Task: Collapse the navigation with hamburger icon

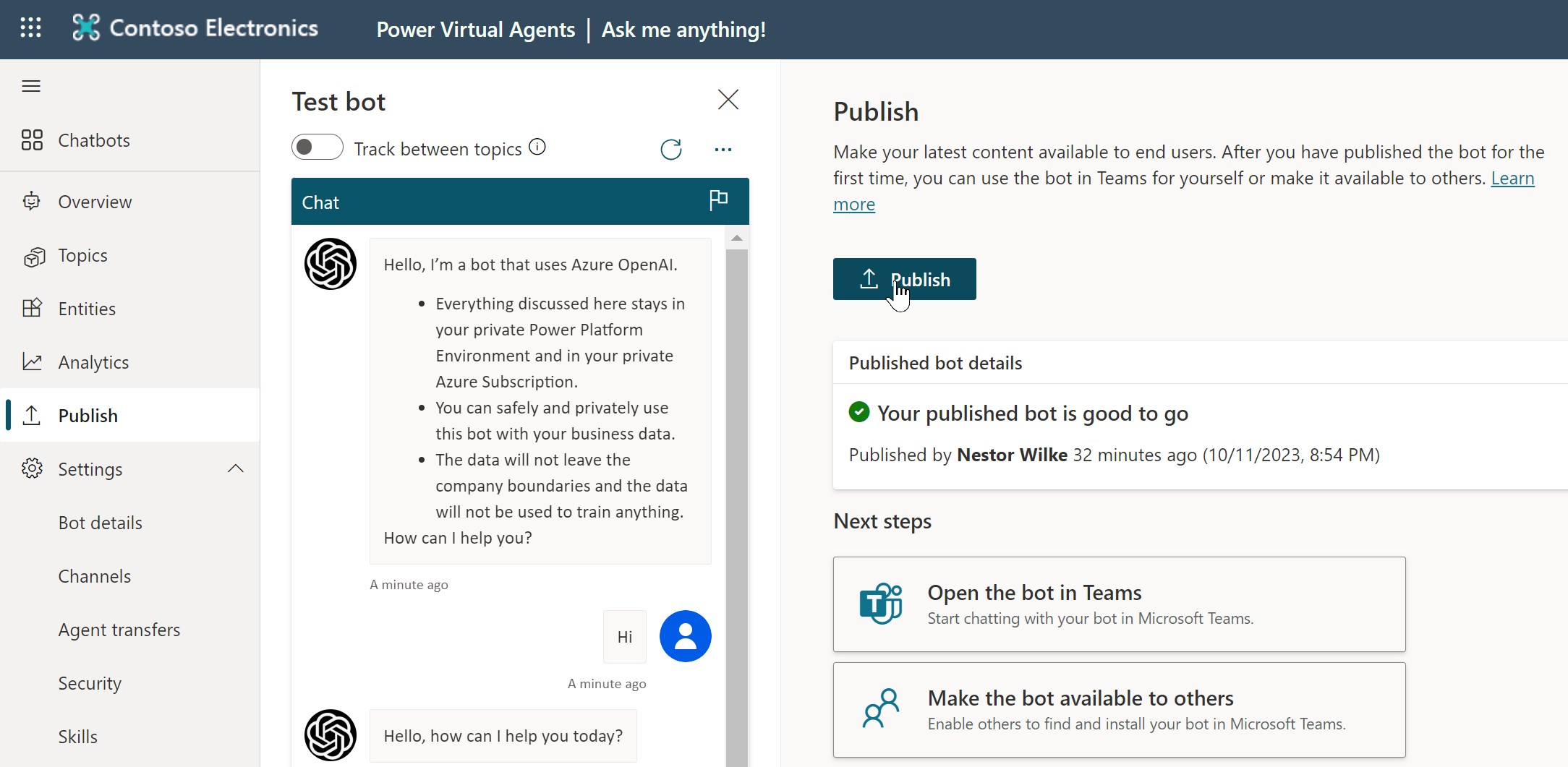Action: [x=31, y=87]
